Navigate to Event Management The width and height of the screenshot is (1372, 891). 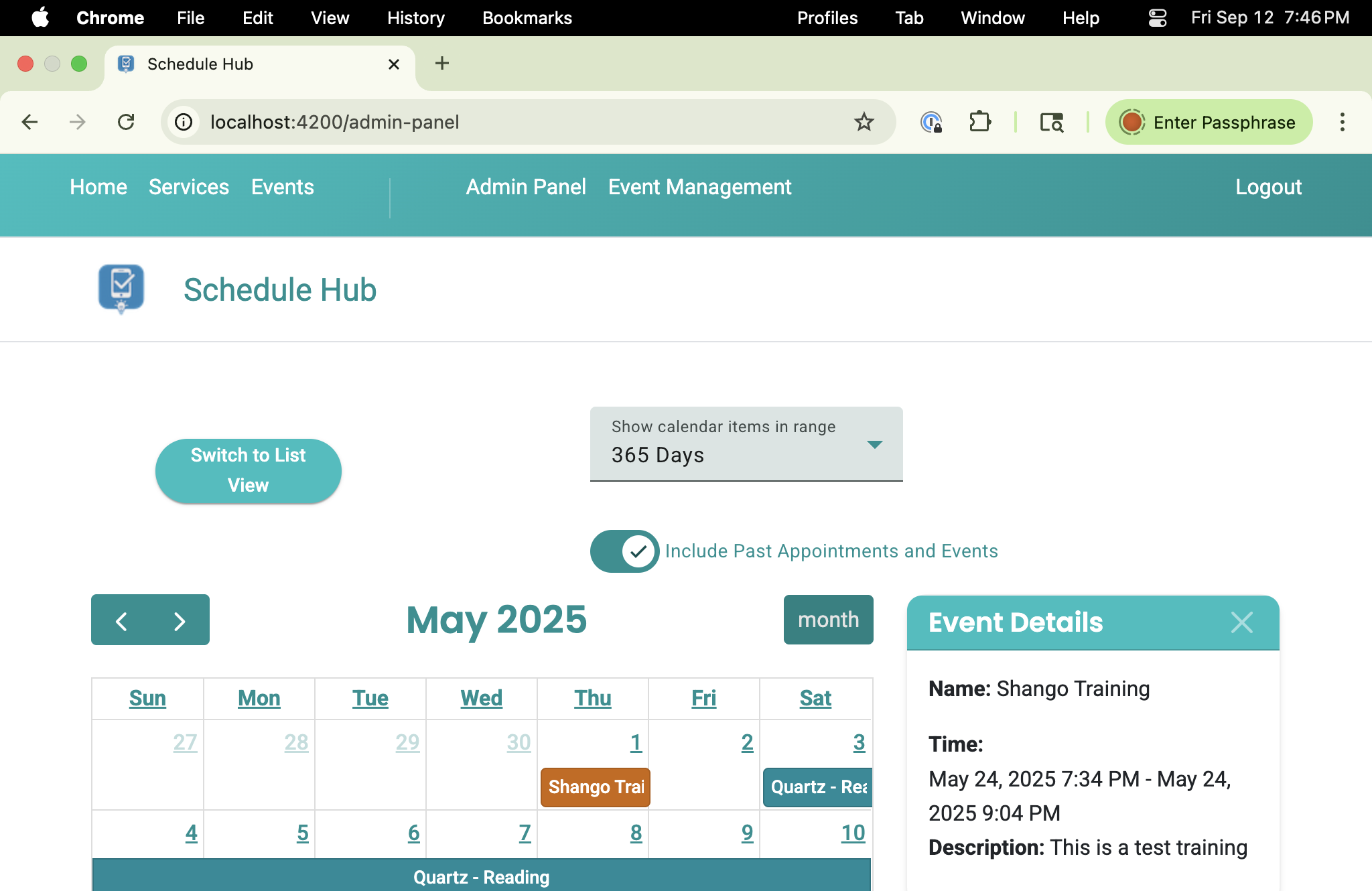(699, 188)
